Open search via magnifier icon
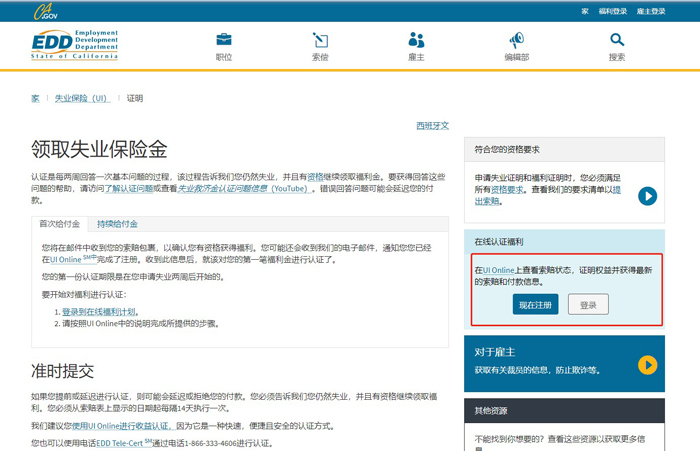 617,40
